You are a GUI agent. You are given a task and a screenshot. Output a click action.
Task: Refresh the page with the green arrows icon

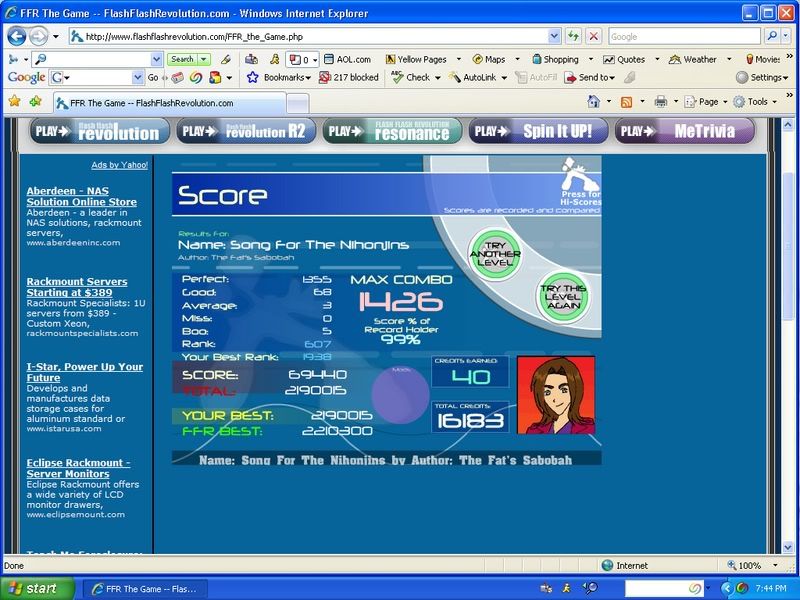click(574, 36)
